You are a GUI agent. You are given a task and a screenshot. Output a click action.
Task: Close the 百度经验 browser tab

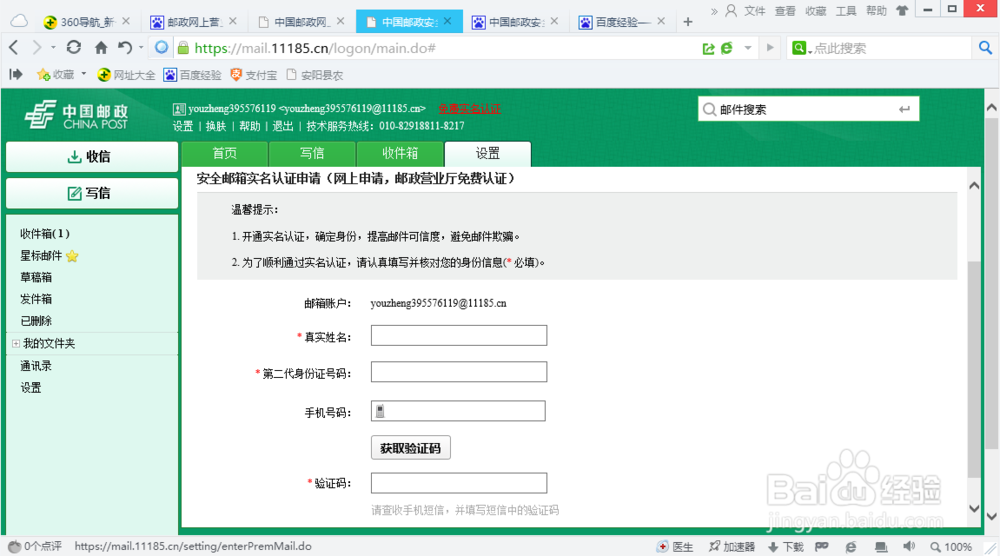(661, 21)
